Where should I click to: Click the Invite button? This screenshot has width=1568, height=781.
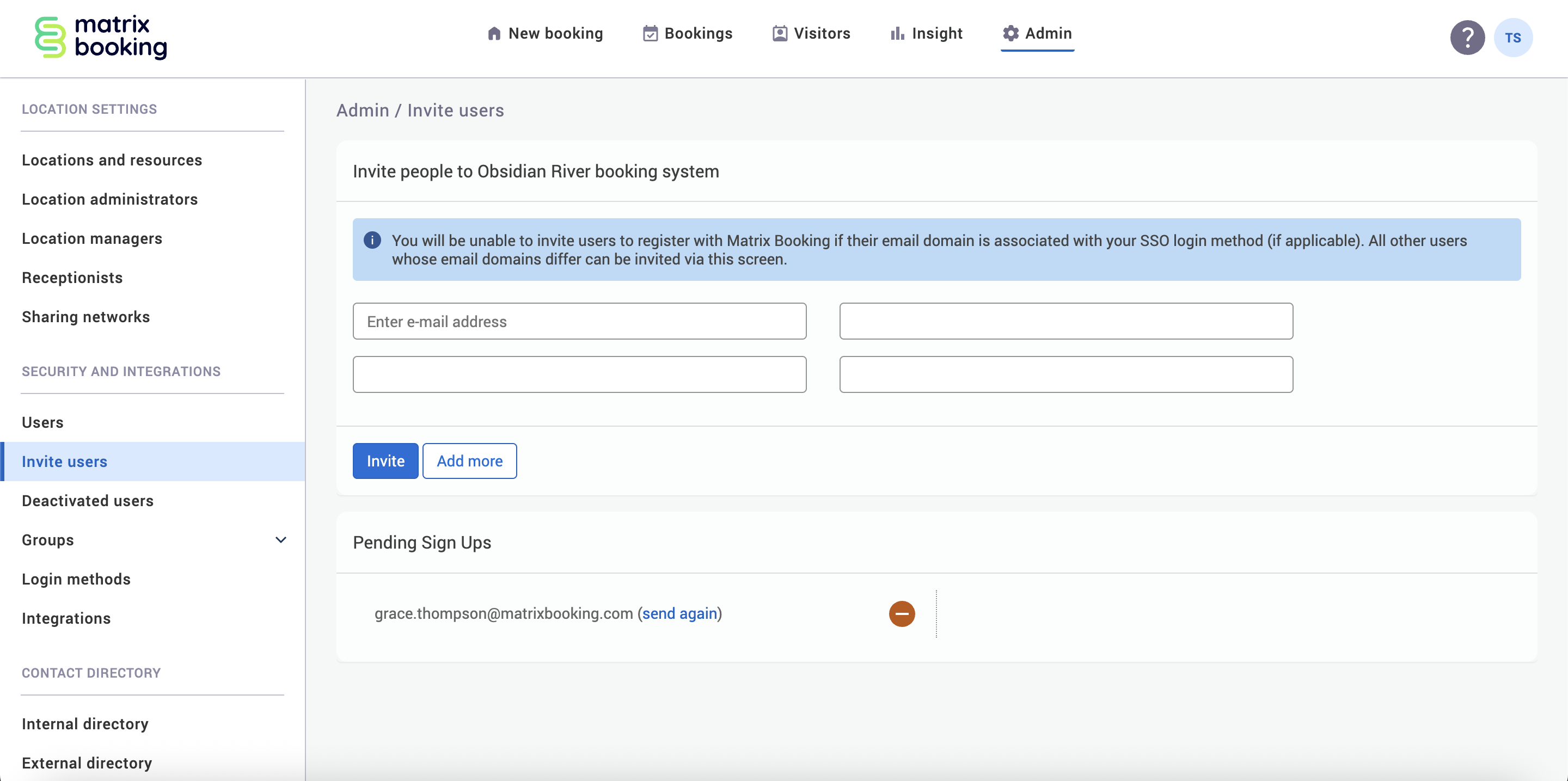(385, 461)
